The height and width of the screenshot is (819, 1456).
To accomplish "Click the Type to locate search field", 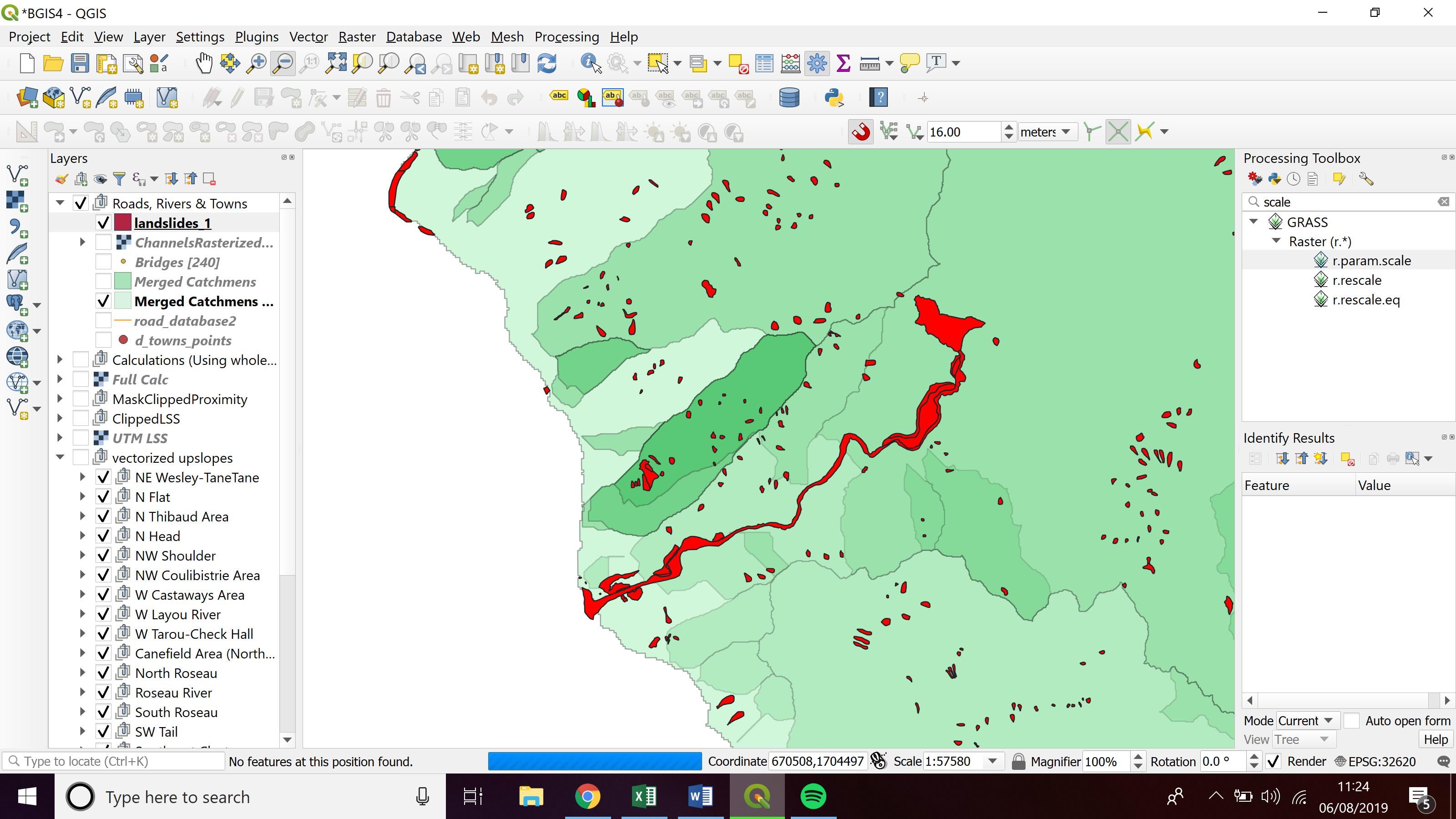I will [113, 761].
